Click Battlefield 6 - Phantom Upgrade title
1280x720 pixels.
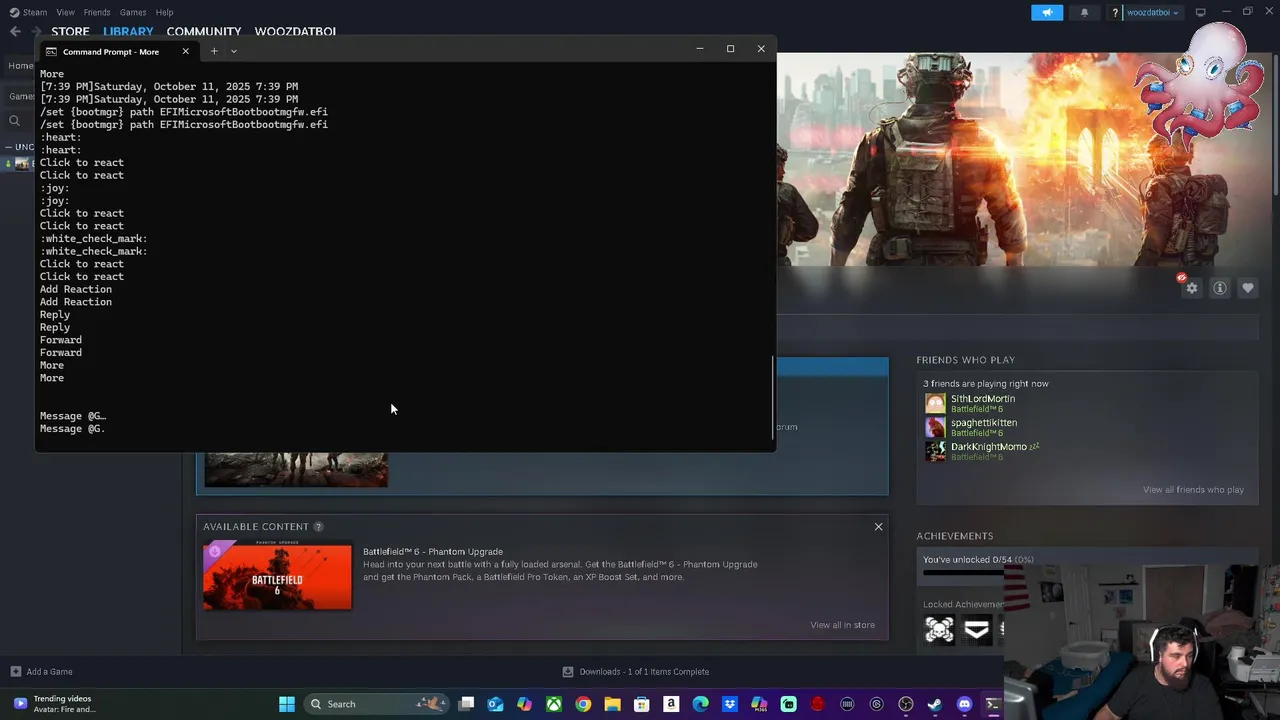coord(433,552)
